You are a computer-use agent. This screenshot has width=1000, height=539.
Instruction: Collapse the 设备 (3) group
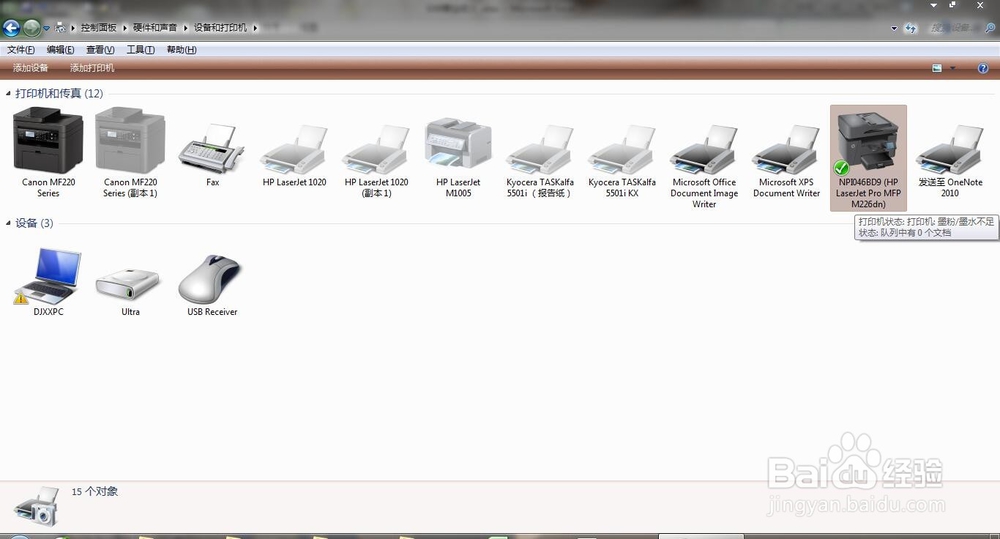8,223
